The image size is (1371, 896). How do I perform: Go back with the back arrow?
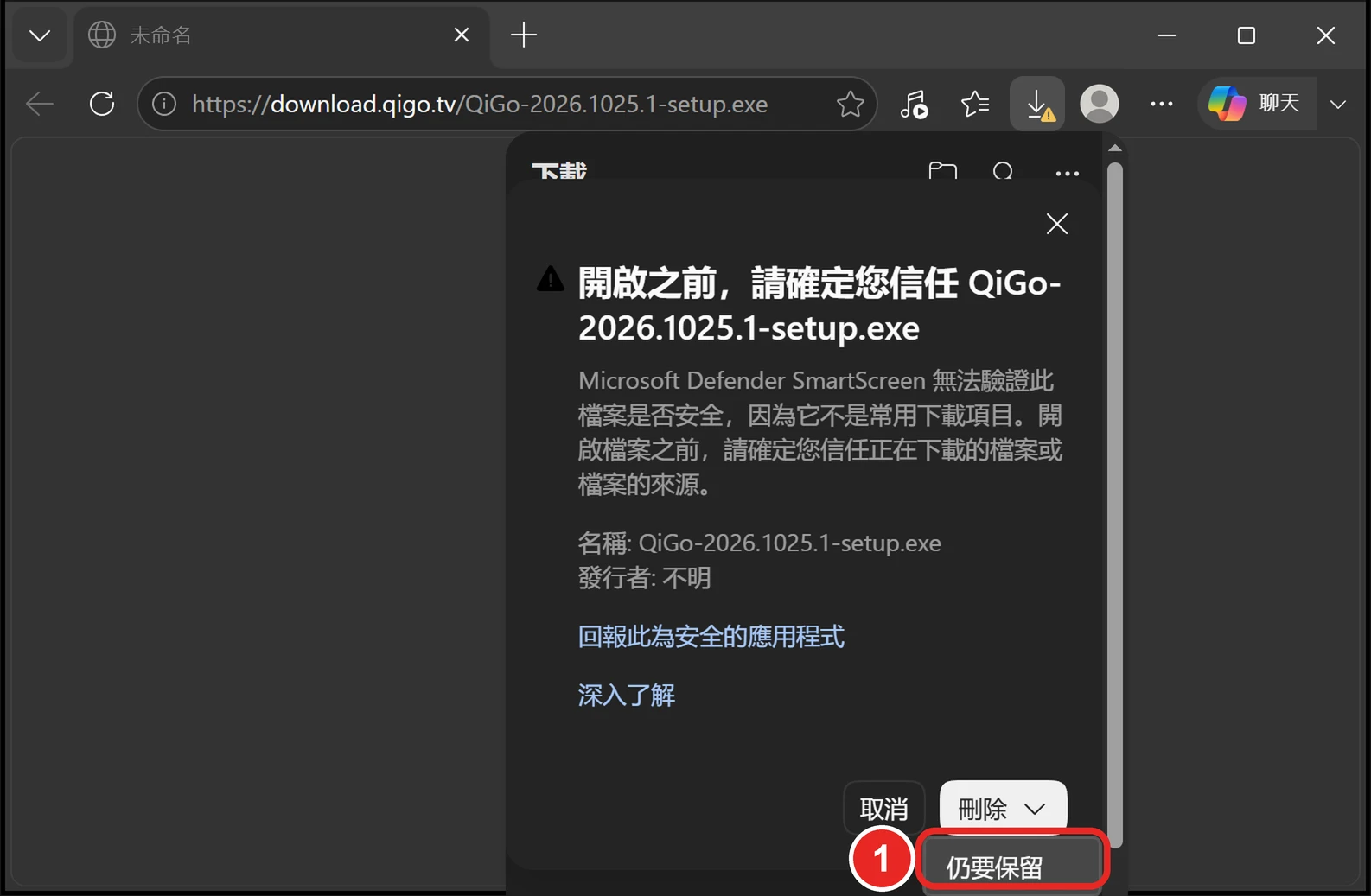click(40, 105)
